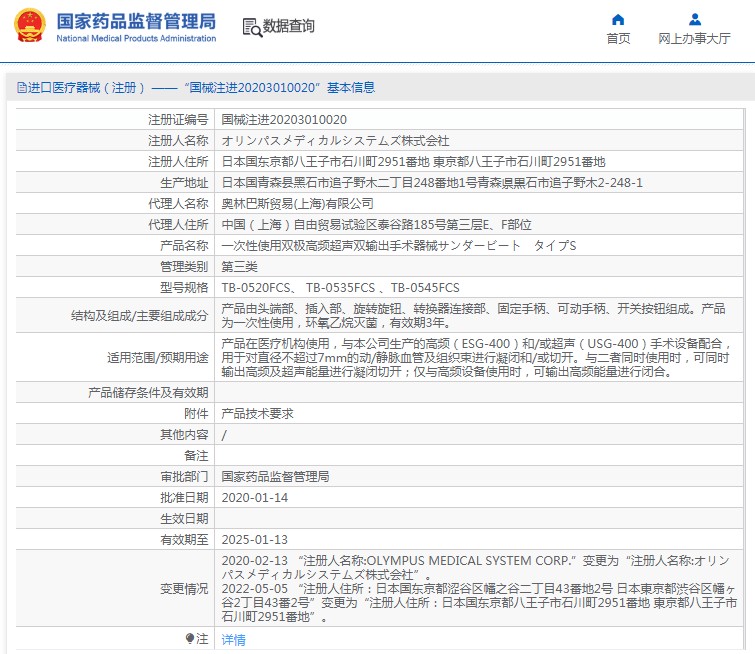Image resolution: width=755 pixels, height=654 pixels.
Task: Click 适用范围/预期用途 label
Action: pos(158,358)
